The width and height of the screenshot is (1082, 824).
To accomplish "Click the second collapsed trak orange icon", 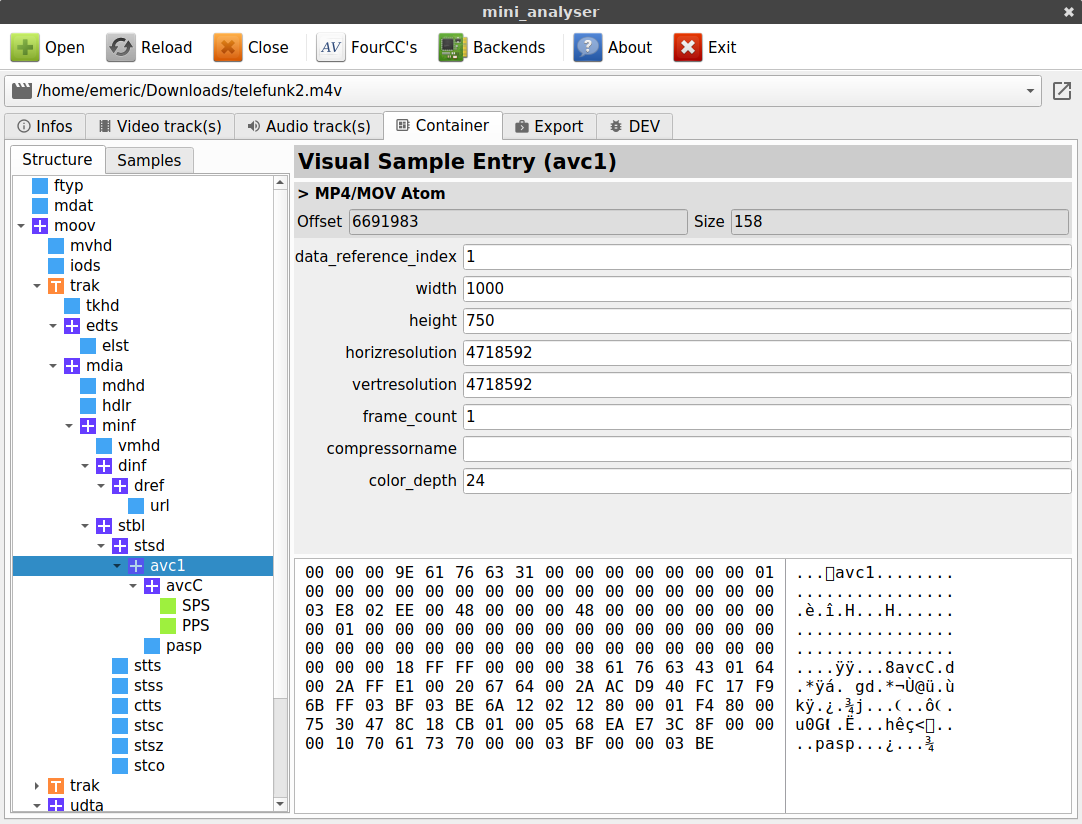I will (56, 786).
